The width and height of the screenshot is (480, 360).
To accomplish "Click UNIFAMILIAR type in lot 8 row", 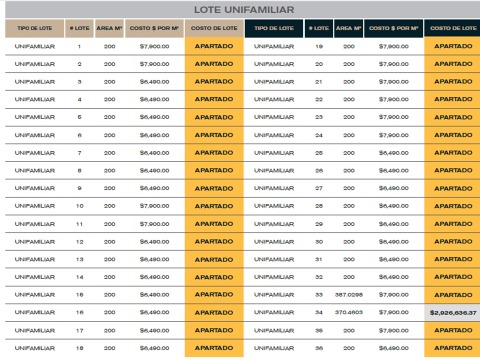I will (x=35, y=171).
